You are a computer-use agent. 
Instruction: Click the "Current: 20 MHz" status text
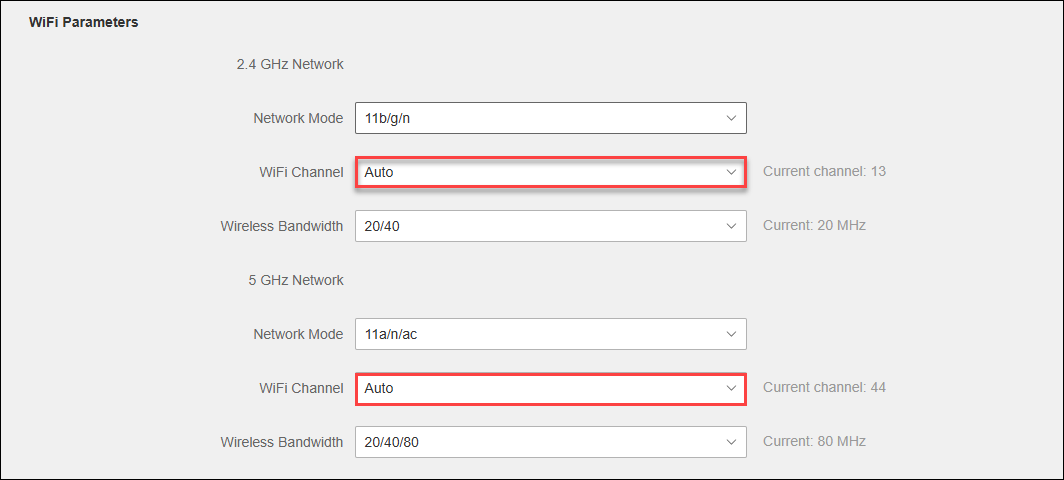point(814,226)
